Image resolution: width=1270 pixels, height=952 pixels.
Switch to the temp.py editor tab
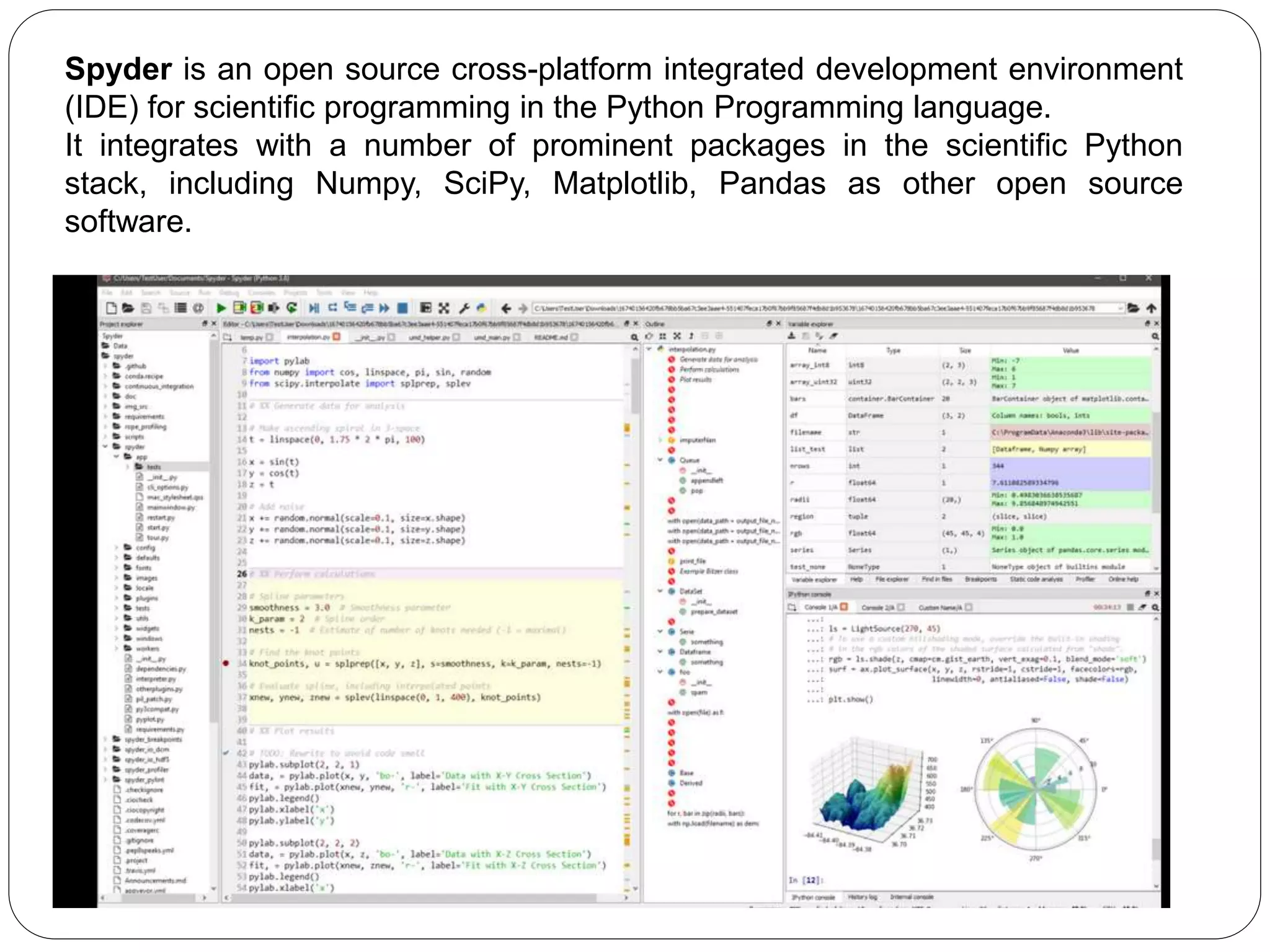tap(251, 337)
